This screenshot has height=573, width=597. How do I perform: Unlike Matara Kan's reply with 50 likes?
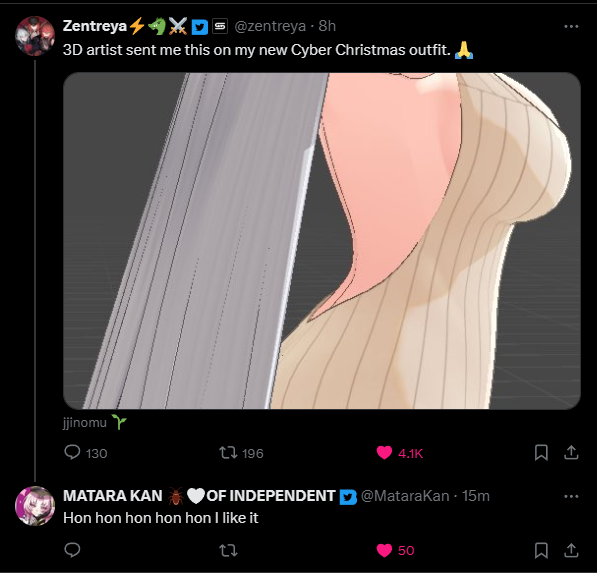(x=384, y=550)
